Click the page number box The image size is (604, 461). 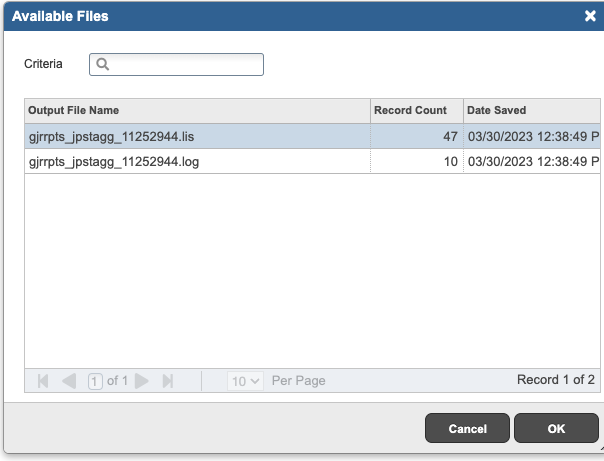95,381
